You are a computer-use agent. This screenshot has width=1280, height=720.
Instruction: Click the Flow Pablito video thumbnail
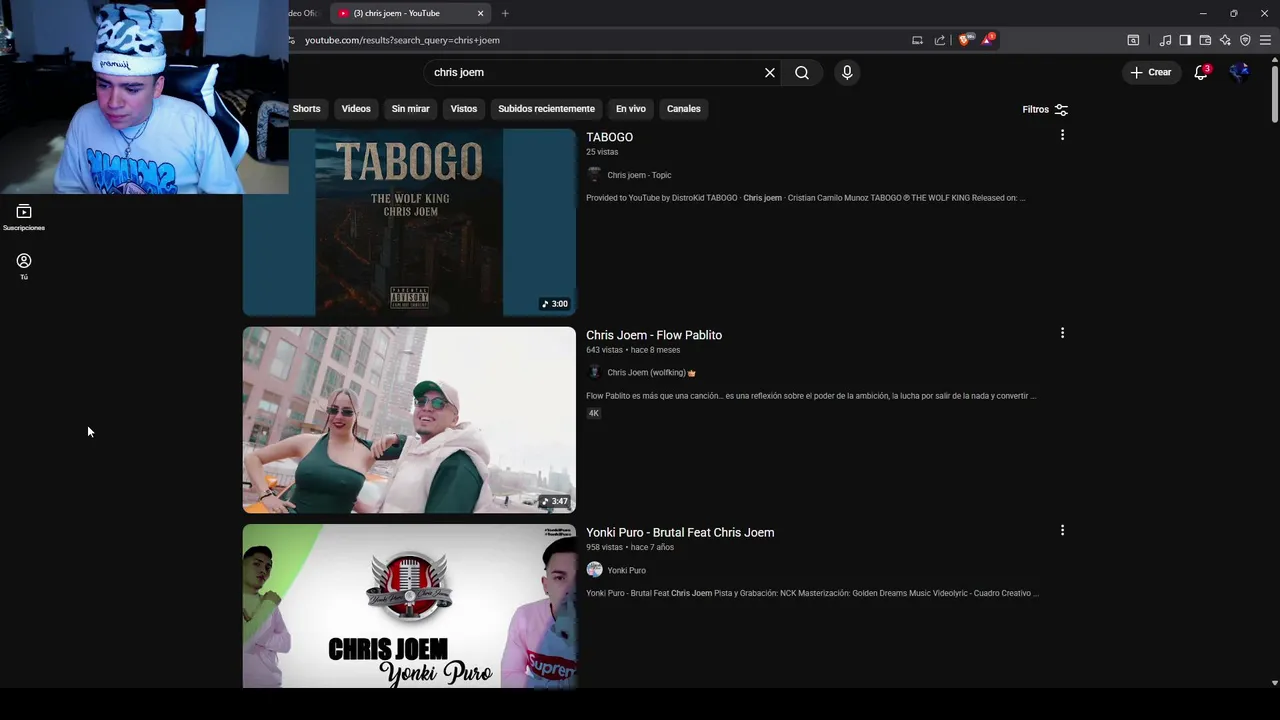coord(409,420)
